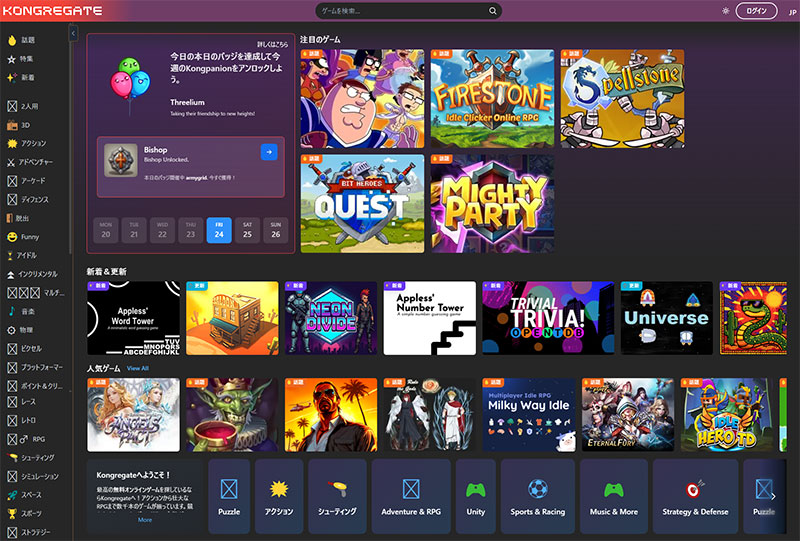Open the Strategy & Defense target tile
The width and height of the screenshot is (800, 541).
[695, 496]
